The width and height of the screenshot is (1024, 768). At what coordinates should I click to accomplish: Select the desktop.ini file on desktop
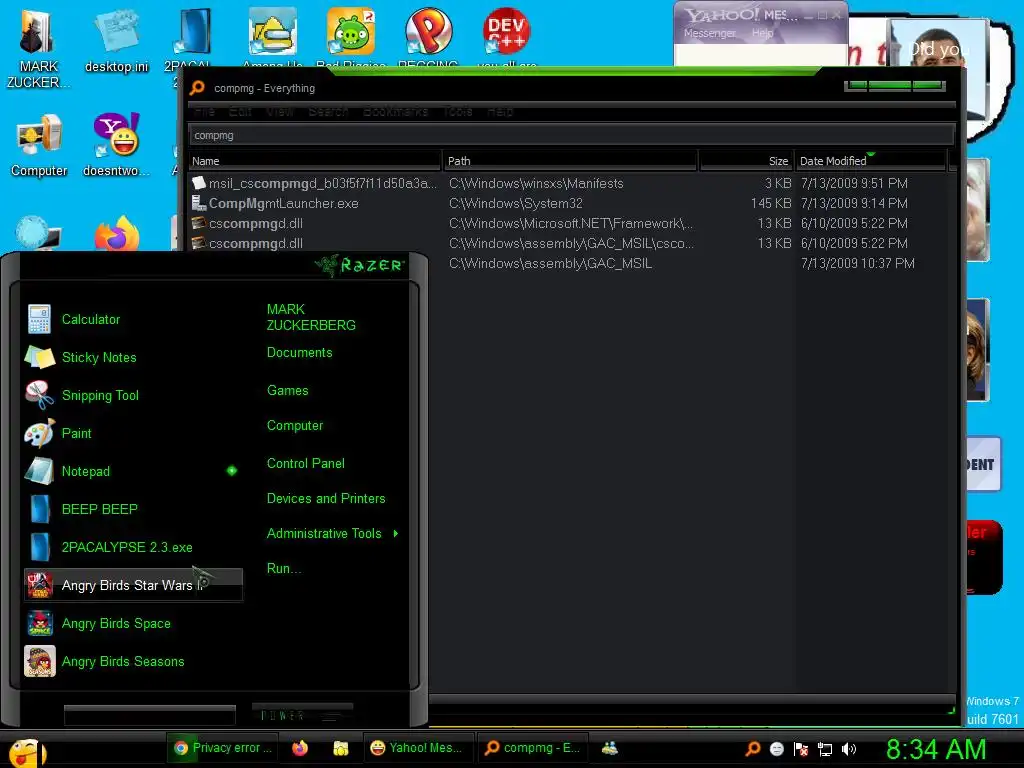[116, 41]
